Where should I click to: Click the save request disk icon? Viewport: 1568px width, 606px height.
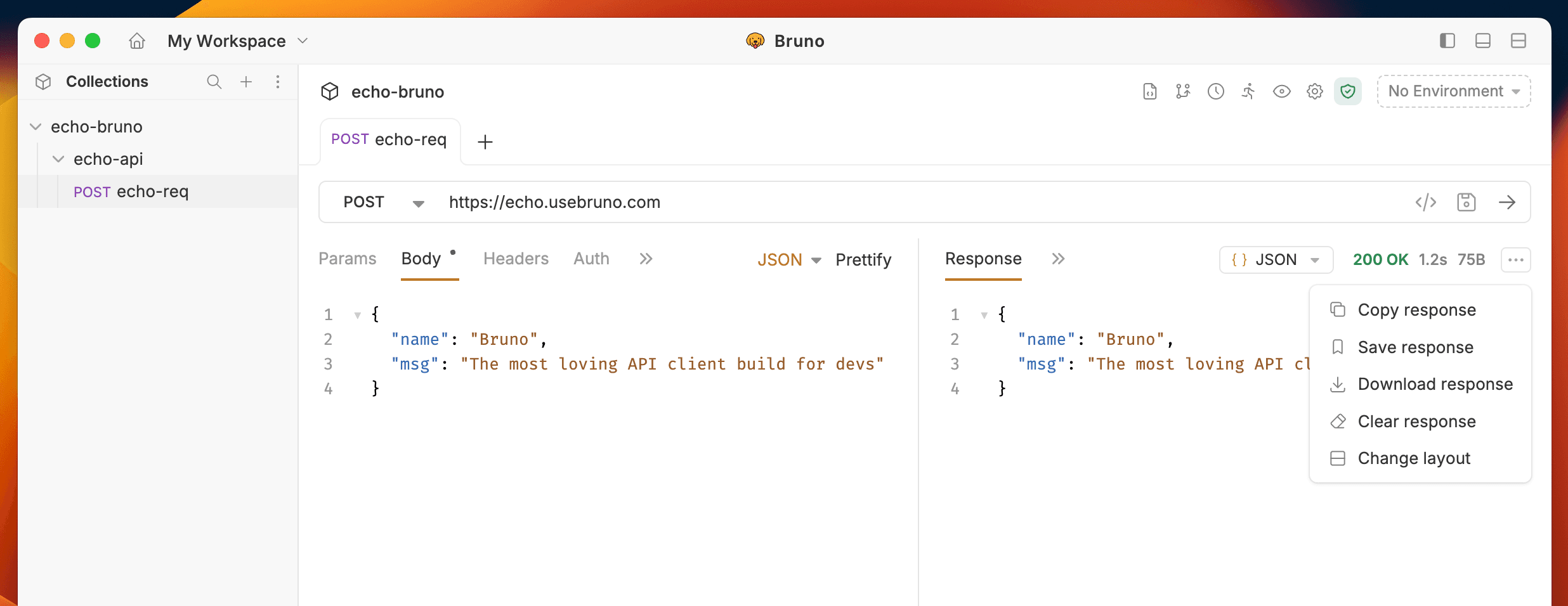pos(1467,202)
